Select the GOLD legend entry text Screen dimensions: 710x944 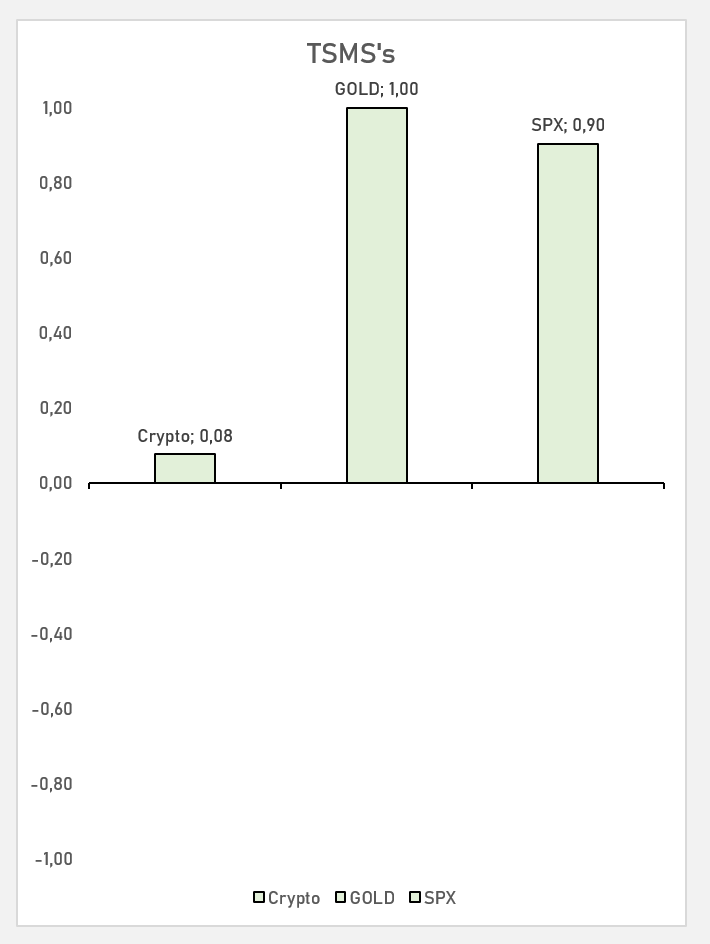click(372, 898)
